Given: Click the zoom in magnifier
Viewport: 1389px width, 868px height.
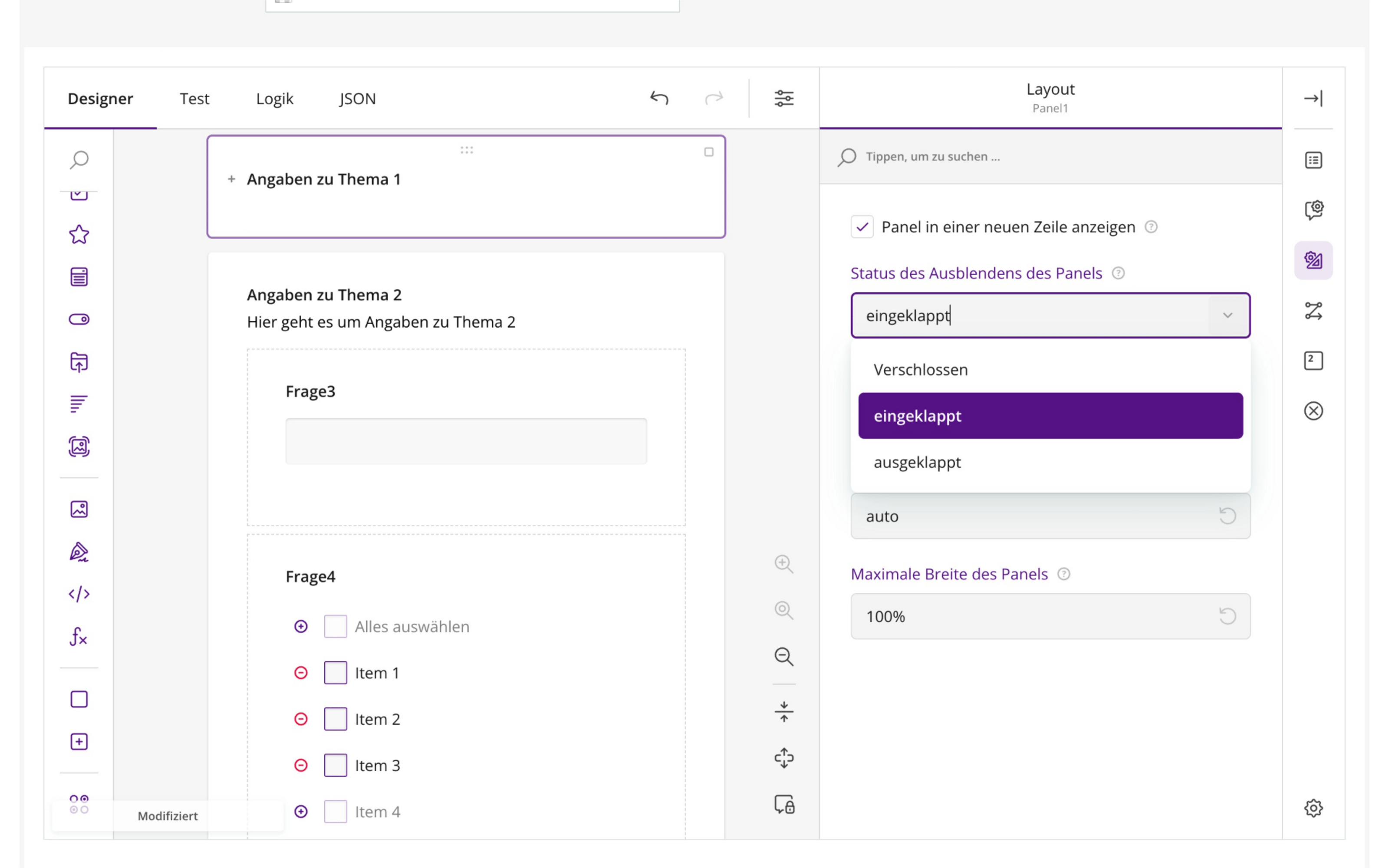Looking at the screenshot, I should pos(784,564).
